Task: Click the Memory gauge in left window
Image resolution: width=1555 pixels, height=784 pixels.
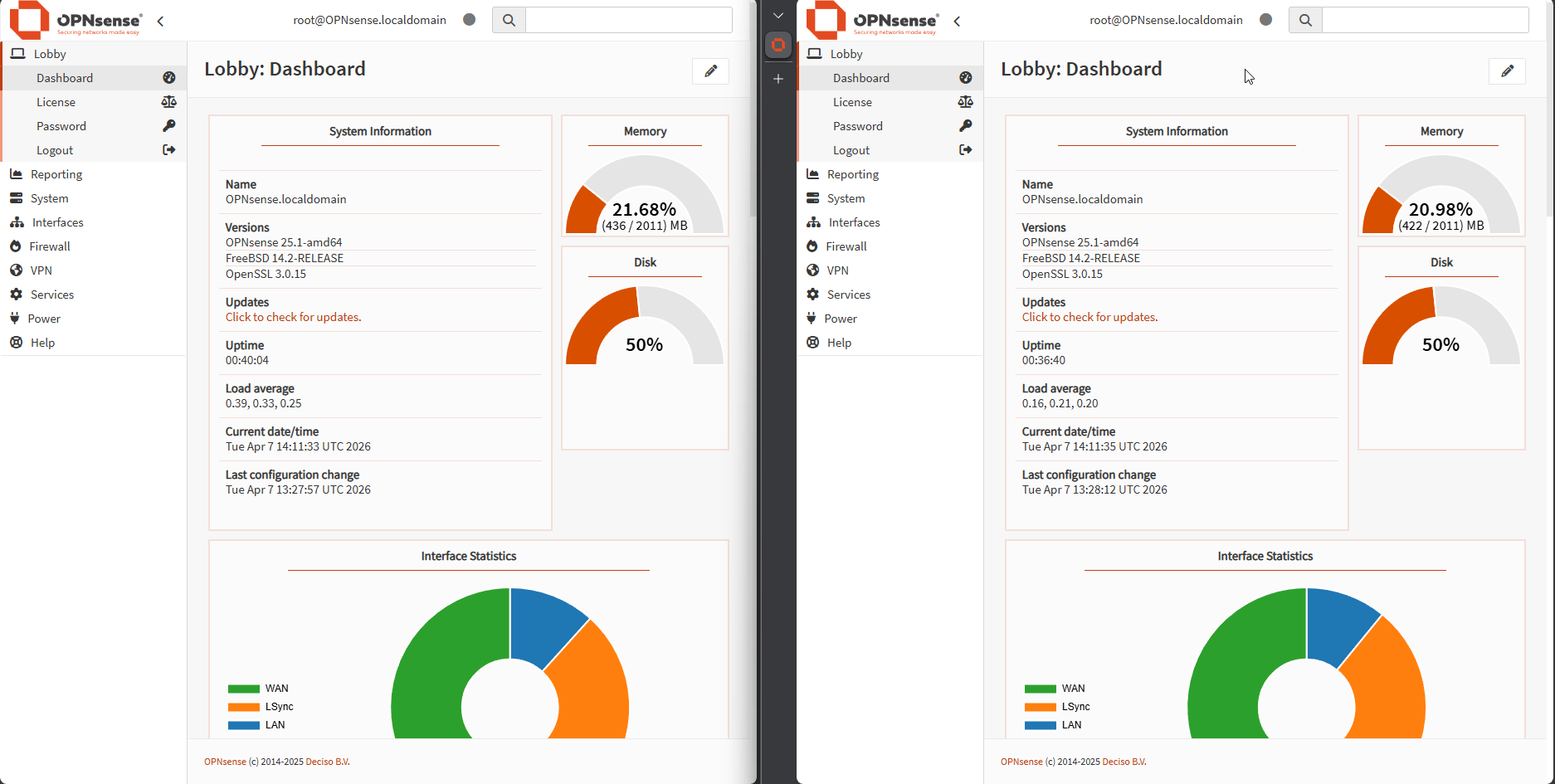Action: (645, 195)
